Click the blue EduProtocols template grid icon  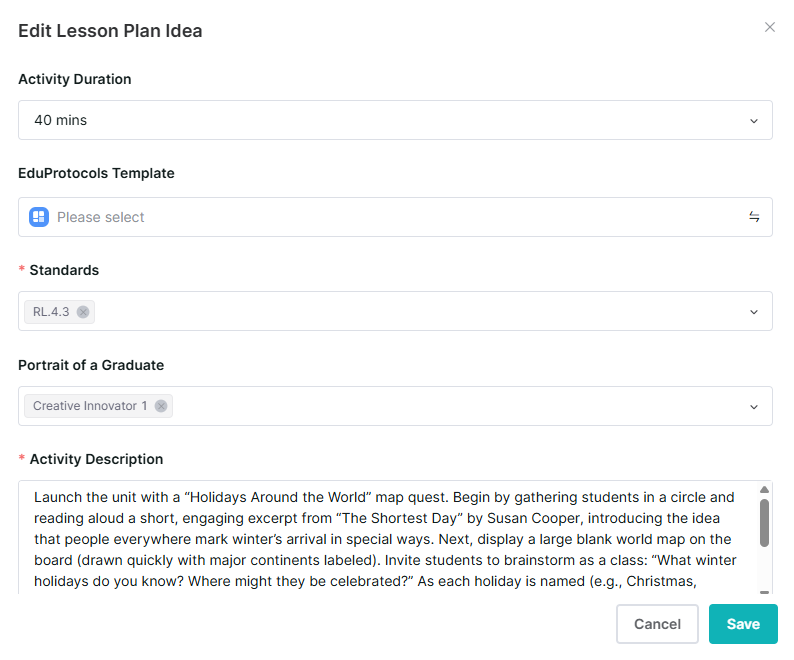point(39,217)
